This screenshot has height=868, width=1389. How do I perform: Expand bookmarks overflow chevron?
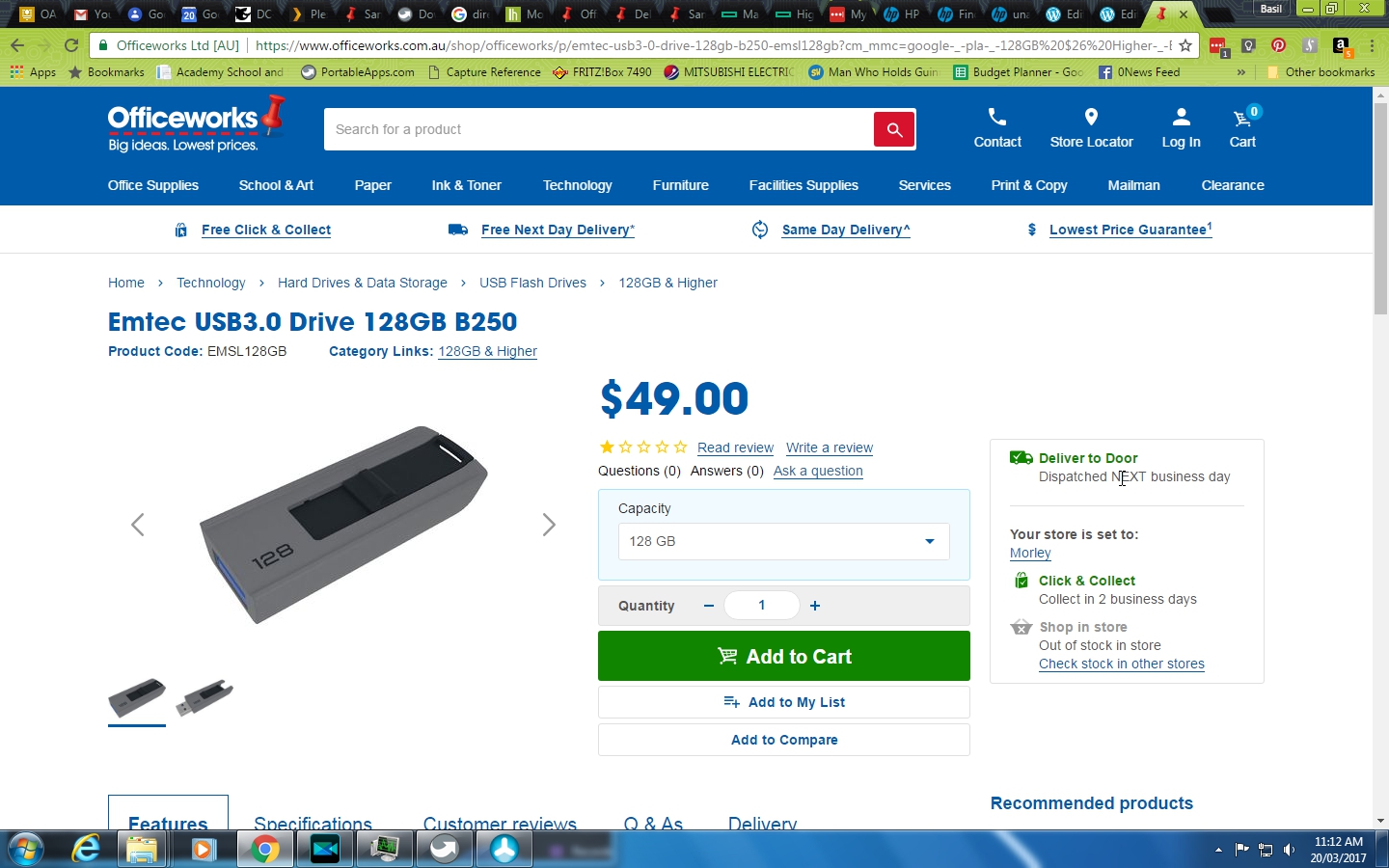1240,72
